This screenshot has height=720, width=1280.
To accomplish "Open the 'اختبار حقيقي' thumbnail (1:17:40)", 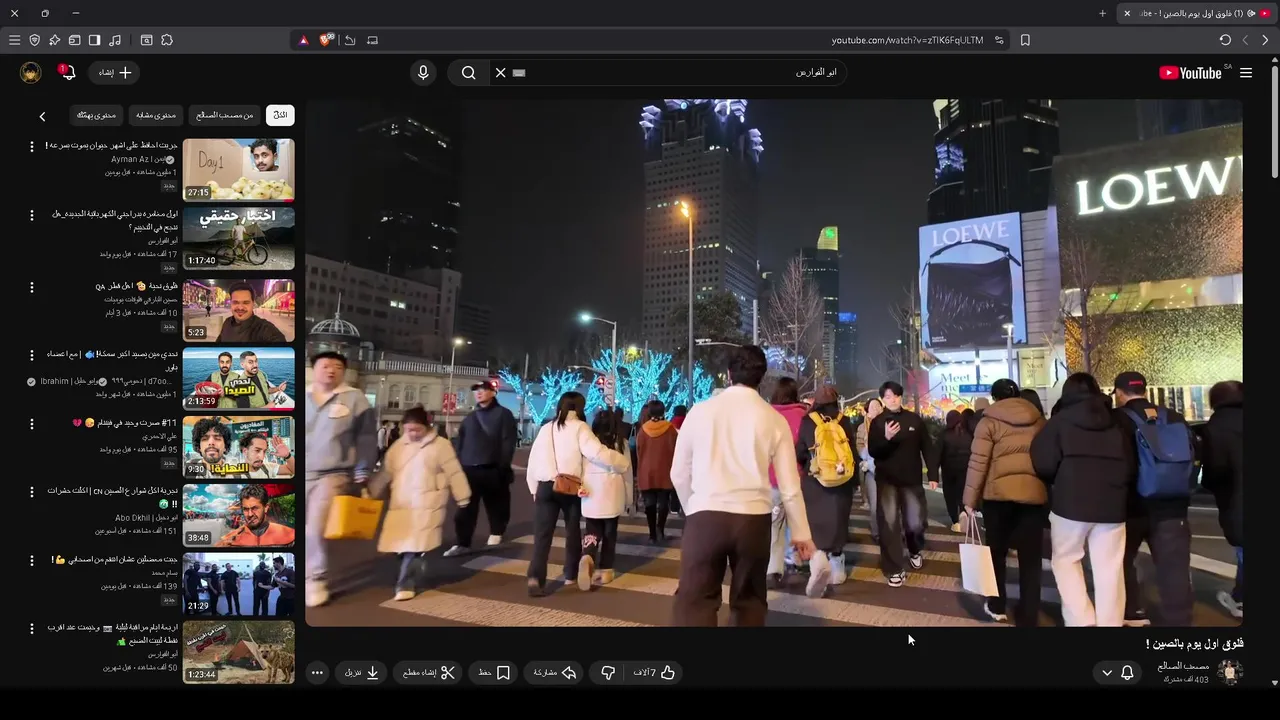I will pyautogui.click(x=239, y=238).
